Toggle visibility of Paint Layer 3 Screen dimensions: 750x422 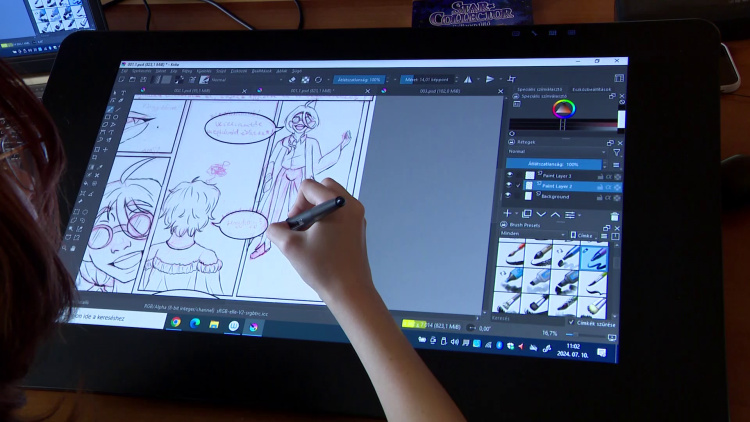[510, 175]
